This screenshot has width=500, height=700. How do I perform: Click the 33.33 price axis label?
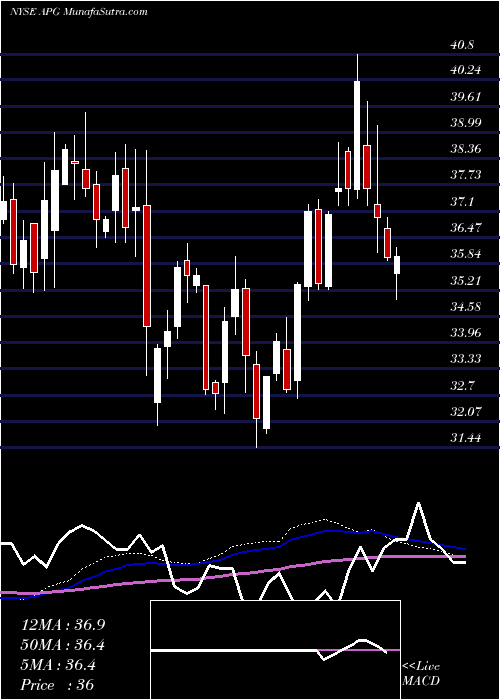coord(465,358)
